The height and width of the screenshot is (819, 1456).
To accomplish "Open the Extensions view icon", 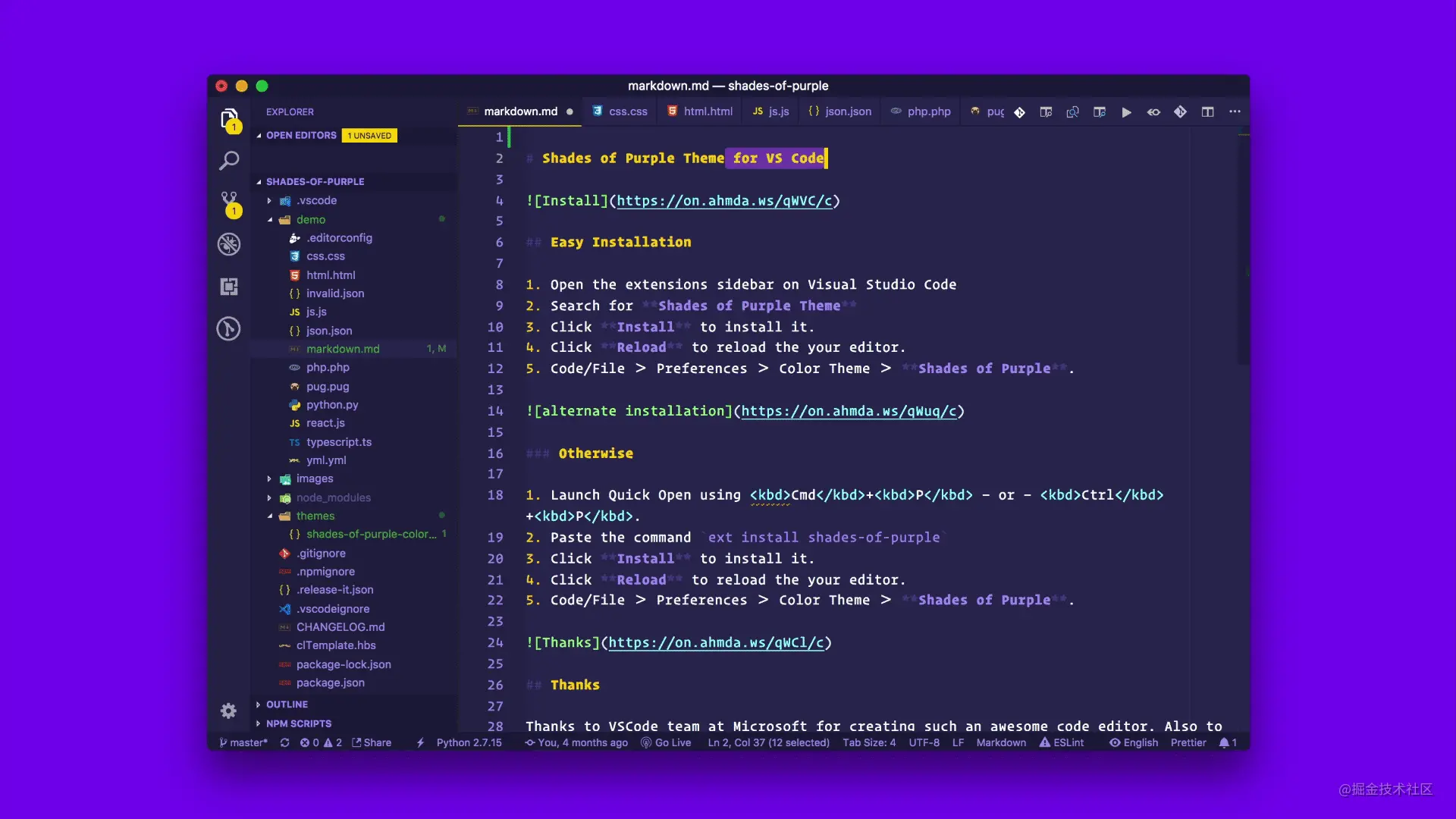I will (228, 286).
